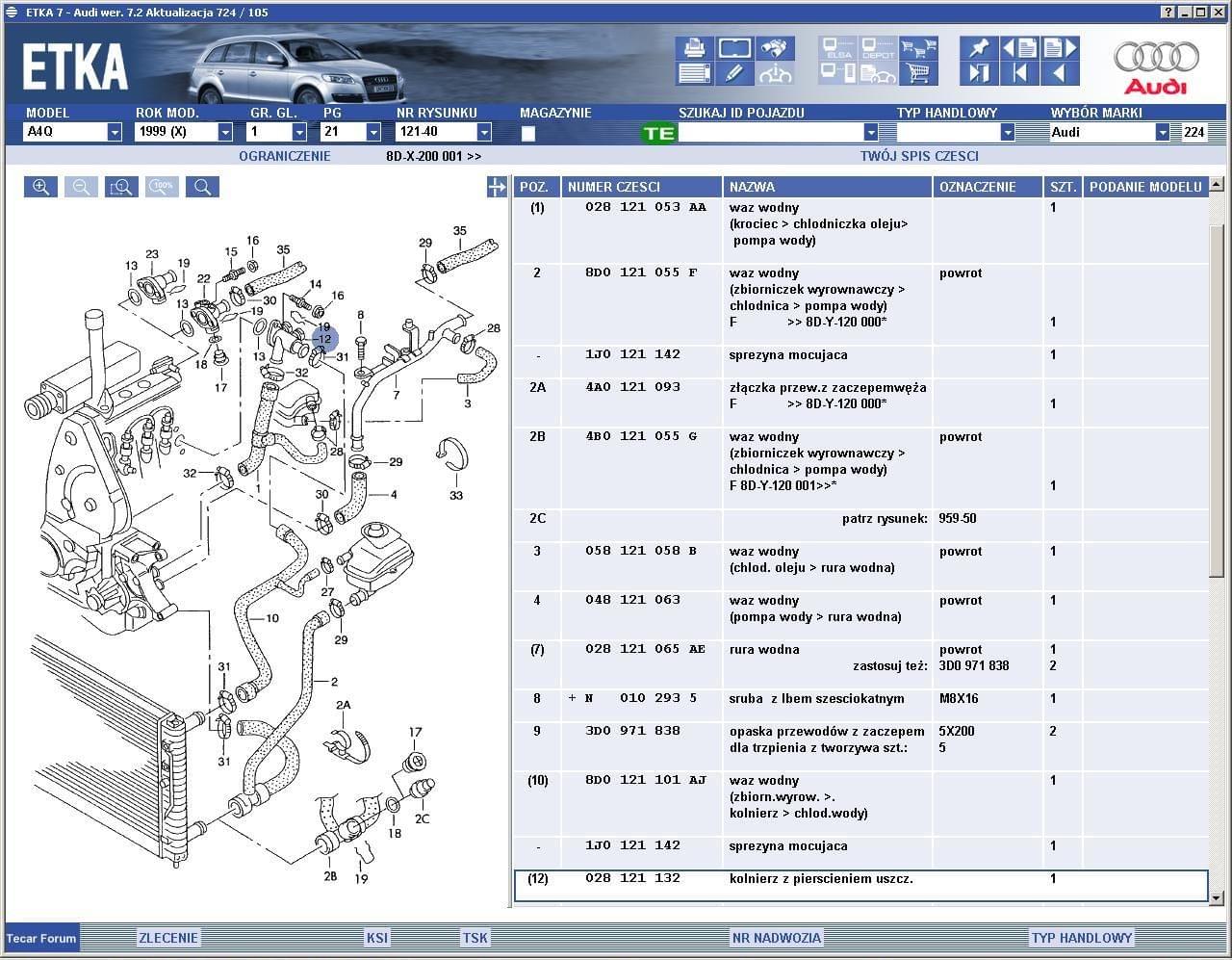Go to previous page document icon
This screenshot has height=960, width=1232.
pos(1019,48)
